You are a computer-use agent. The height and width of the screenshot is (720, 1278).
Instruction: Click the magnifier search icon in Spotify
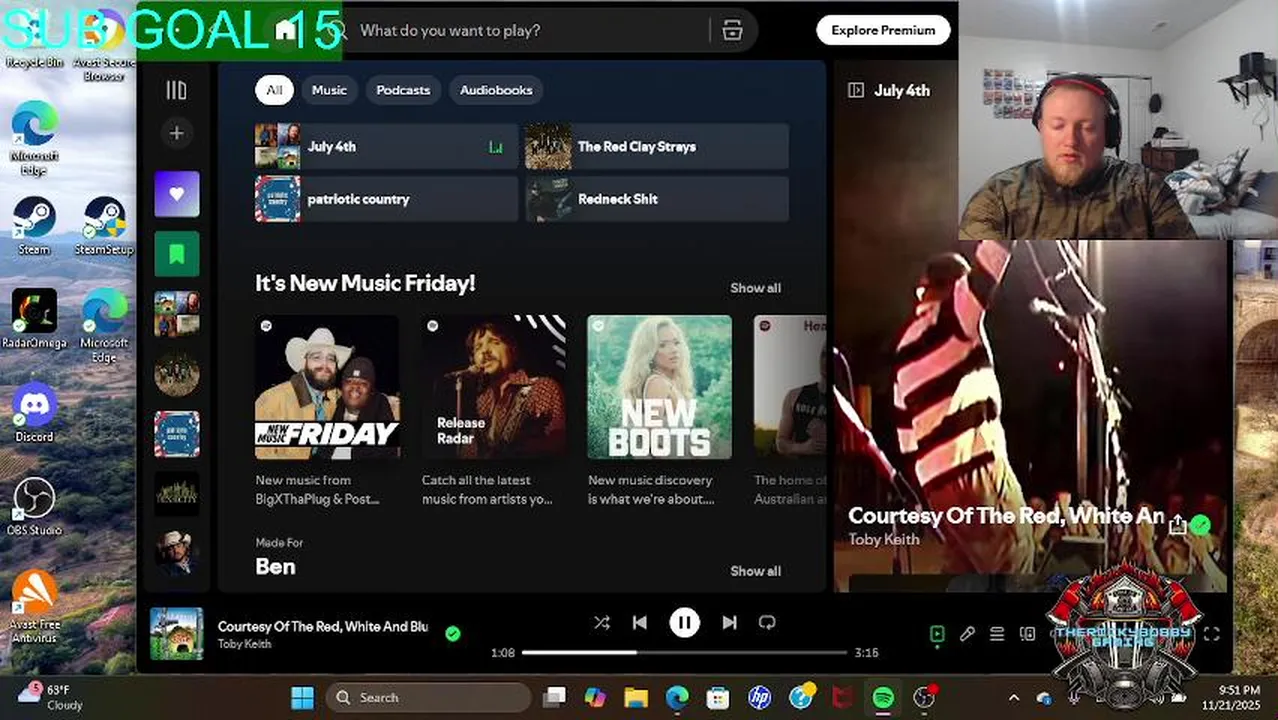click(337, 31)
